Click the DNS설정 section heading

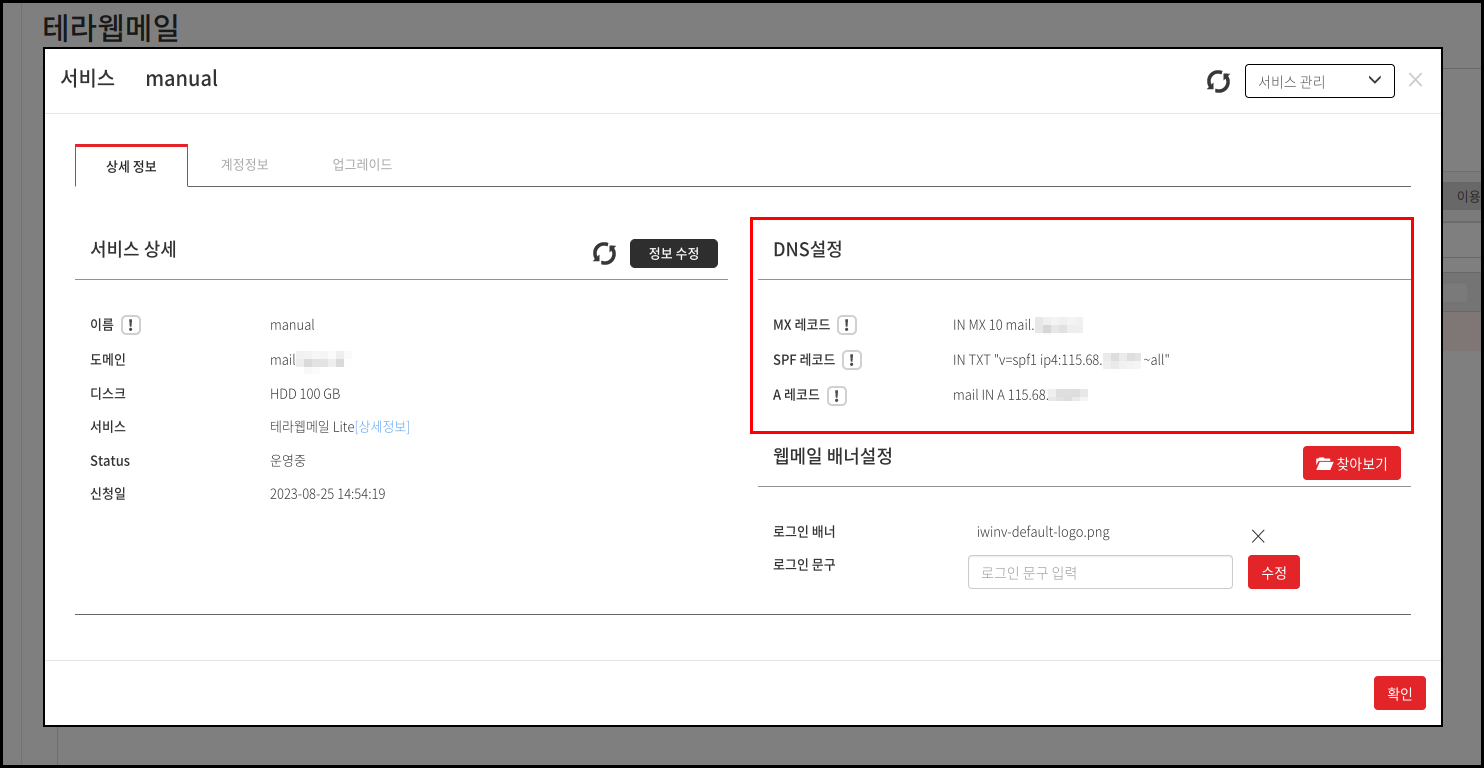tap(807, 249)
